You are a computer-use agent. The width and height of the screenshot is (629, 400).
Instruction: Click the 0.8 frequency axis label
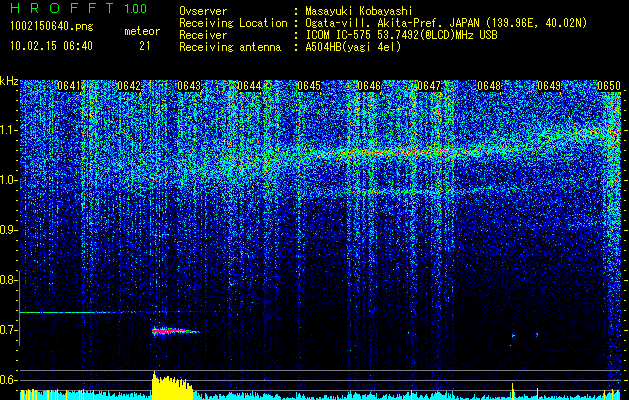tap(9, 280)
